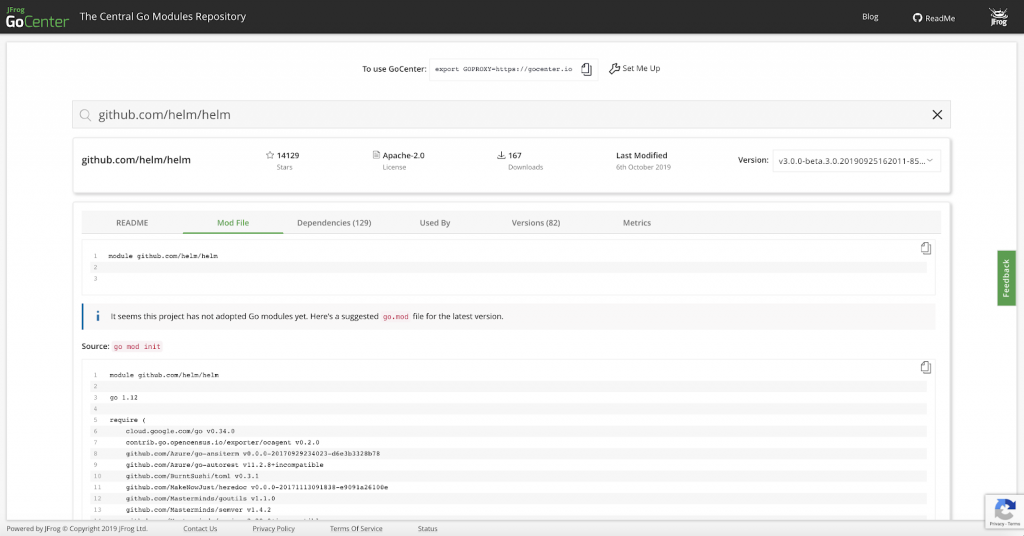
Task: Click the search input field
Action: point(500,115)
